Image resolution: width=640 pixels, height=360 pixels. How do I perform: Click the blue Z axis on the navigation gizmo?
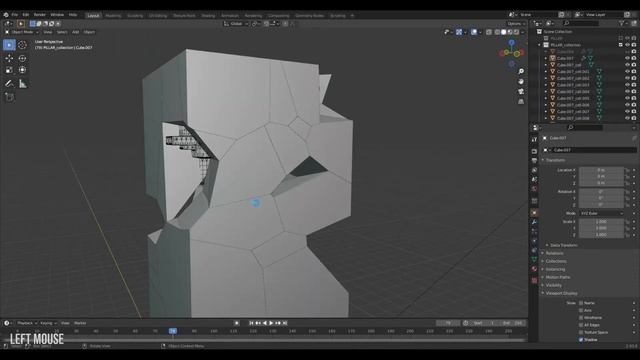511,42
